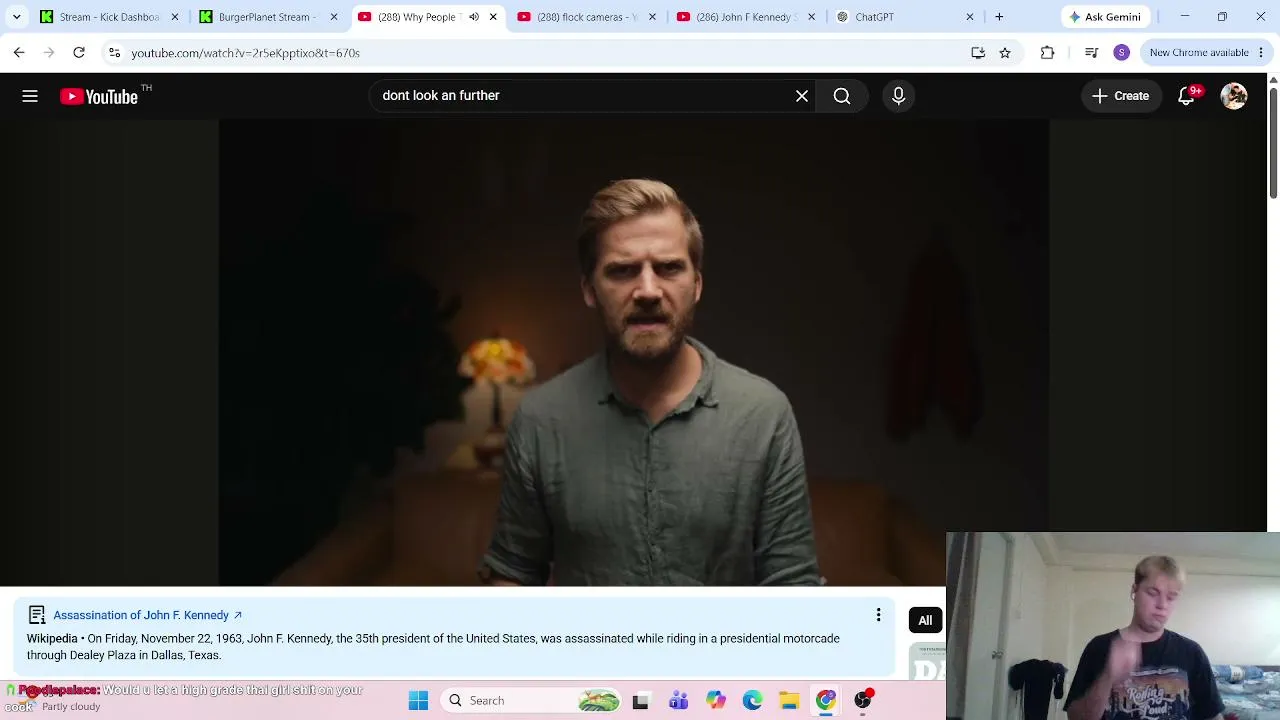1280x720 pixels.
Task: Click the Ask Gemini button
Action: point(1104,17)
